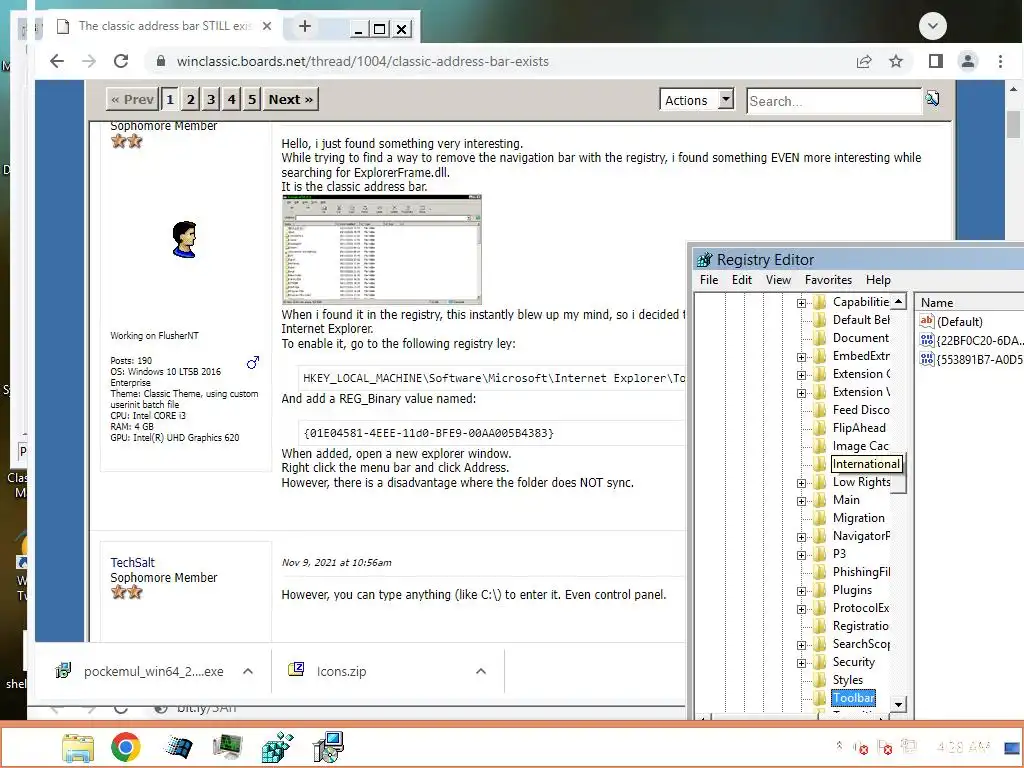Open Chrome side panel icon
Screen dimensions: 1024x768
pyautogui.click(x=936, y=61)
